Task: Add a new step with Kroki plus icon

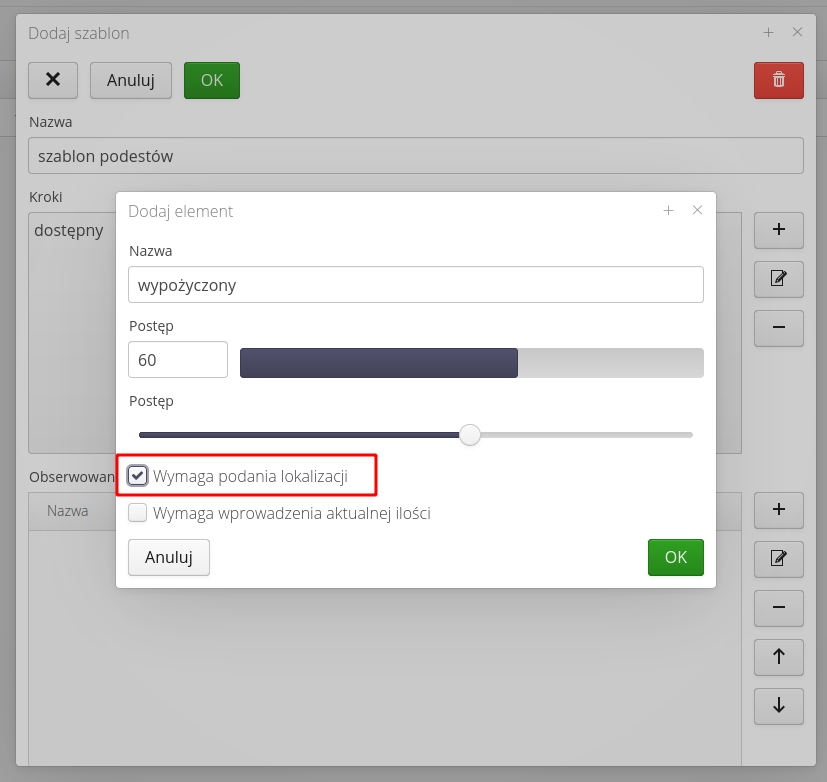Action: (778, 229)
